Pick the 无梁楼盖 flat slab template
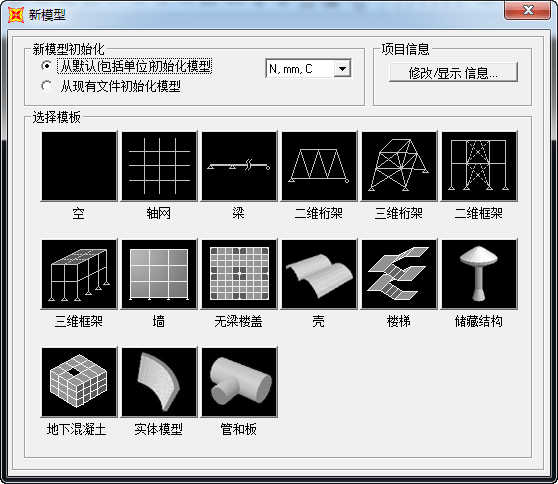This screenshot has width=558, height=484. click(239, 274)
